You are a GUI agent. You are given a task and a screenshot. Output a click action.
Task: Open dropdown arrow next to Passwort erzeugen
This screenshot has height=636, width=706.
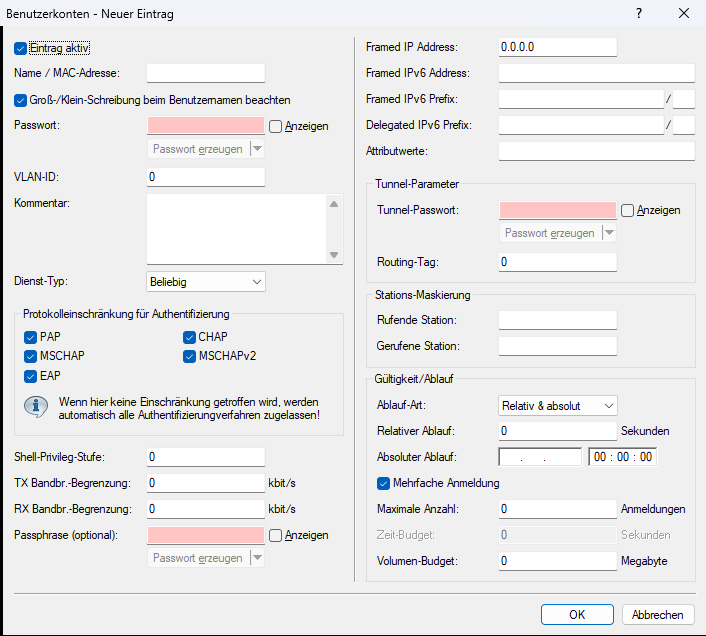click(257, 149)
